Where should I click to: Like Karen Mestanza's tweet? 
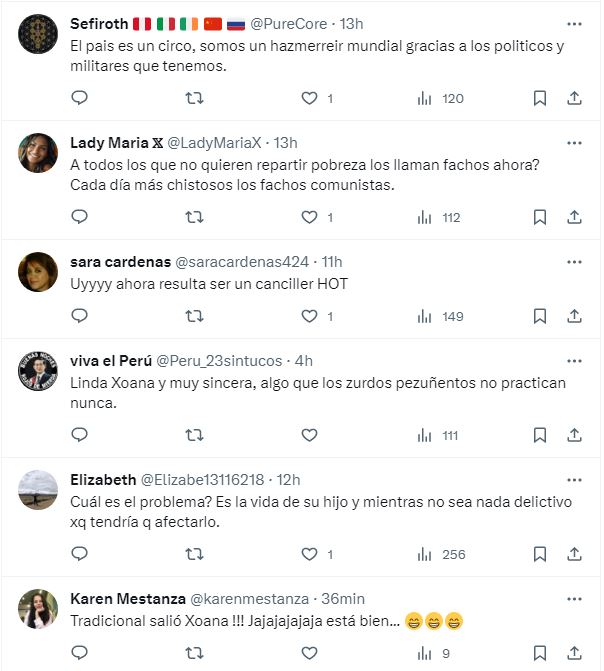(x=310, y=654)
